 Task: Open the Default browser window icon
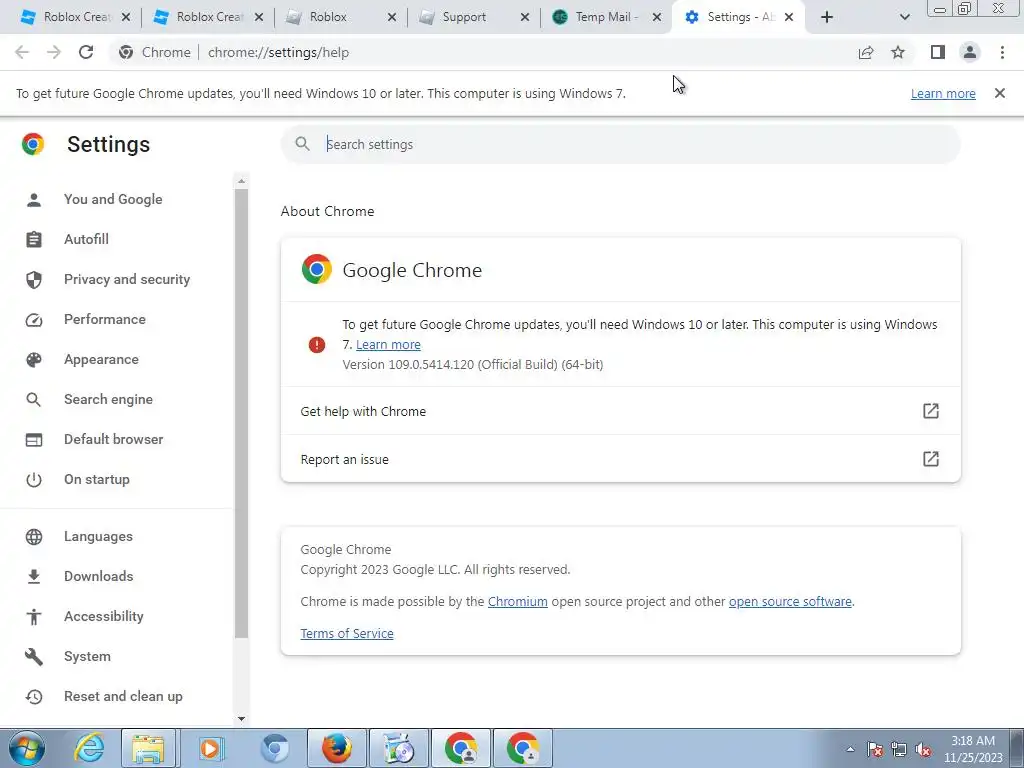click(34, 440)
